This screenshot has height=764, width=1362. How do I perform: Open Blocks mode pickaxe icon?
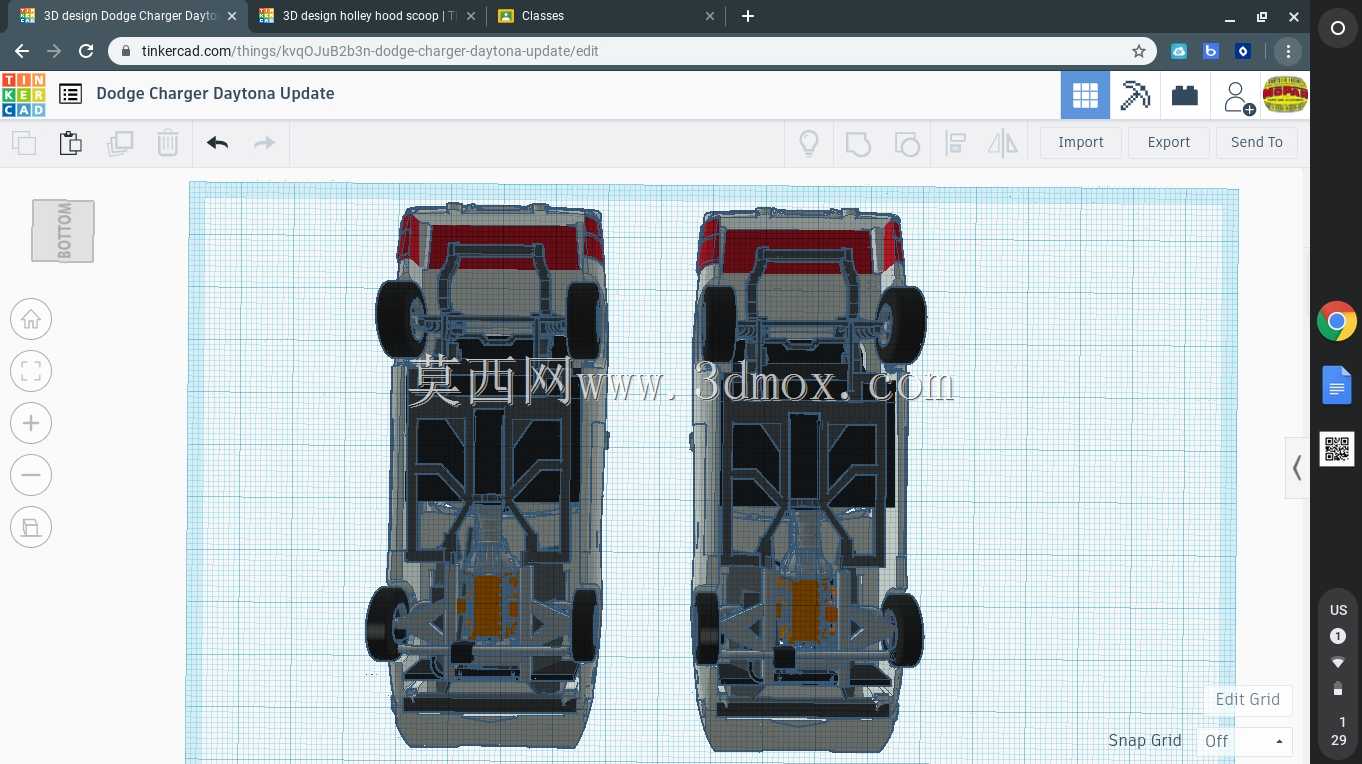(x=1135, y=95)
